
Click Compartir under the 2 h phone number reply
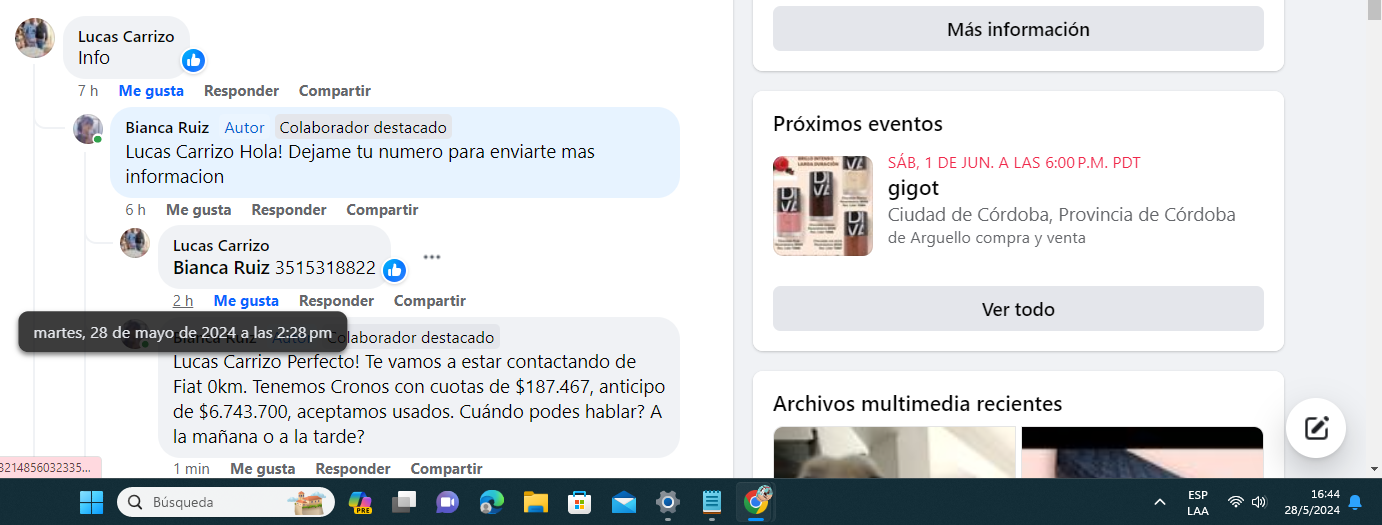point(430,301)
